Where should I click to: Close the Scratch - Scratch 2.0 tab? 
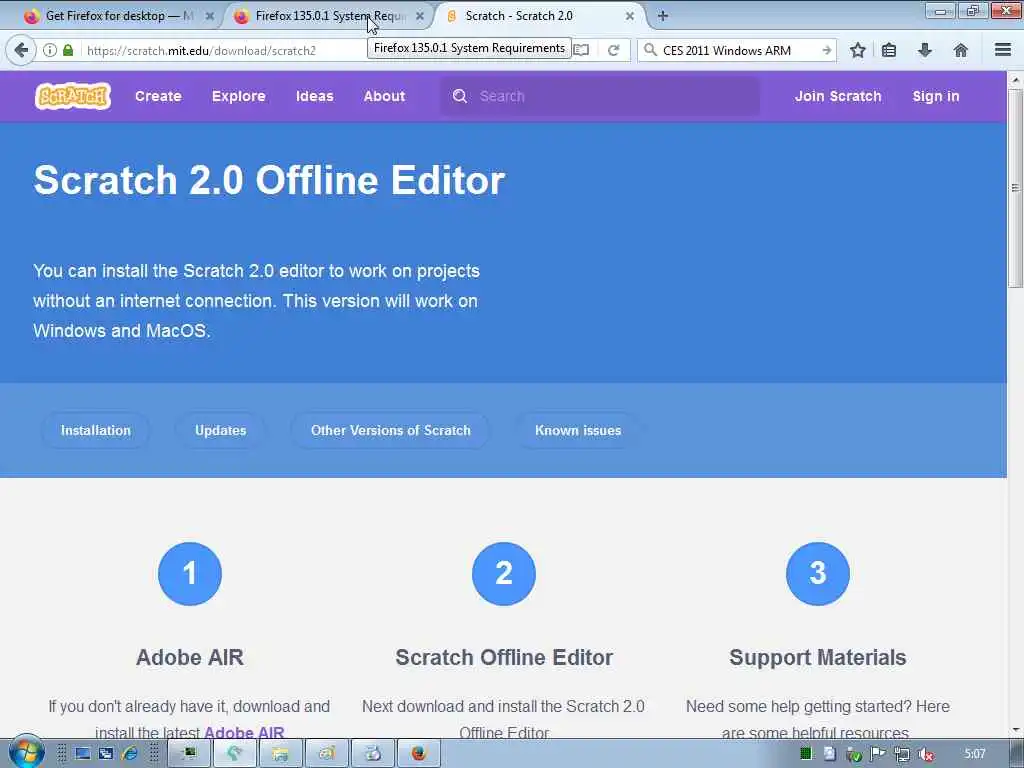click(x=630, y=16)
